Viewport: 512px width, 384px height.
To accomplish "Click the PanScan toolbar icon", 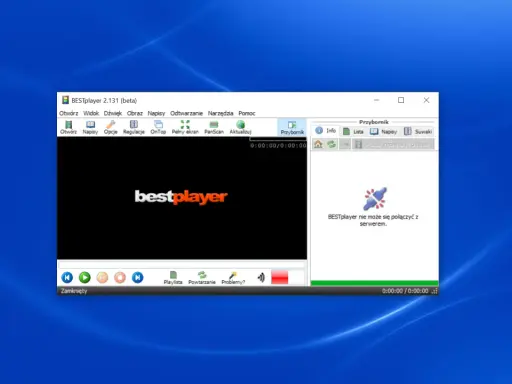I will pos(214,127).
